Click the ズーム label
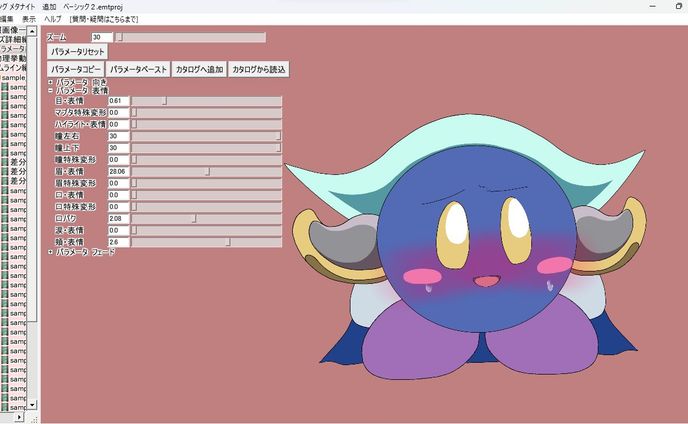The height and width of the screenshot is (424, 688). tap(57, 37)
